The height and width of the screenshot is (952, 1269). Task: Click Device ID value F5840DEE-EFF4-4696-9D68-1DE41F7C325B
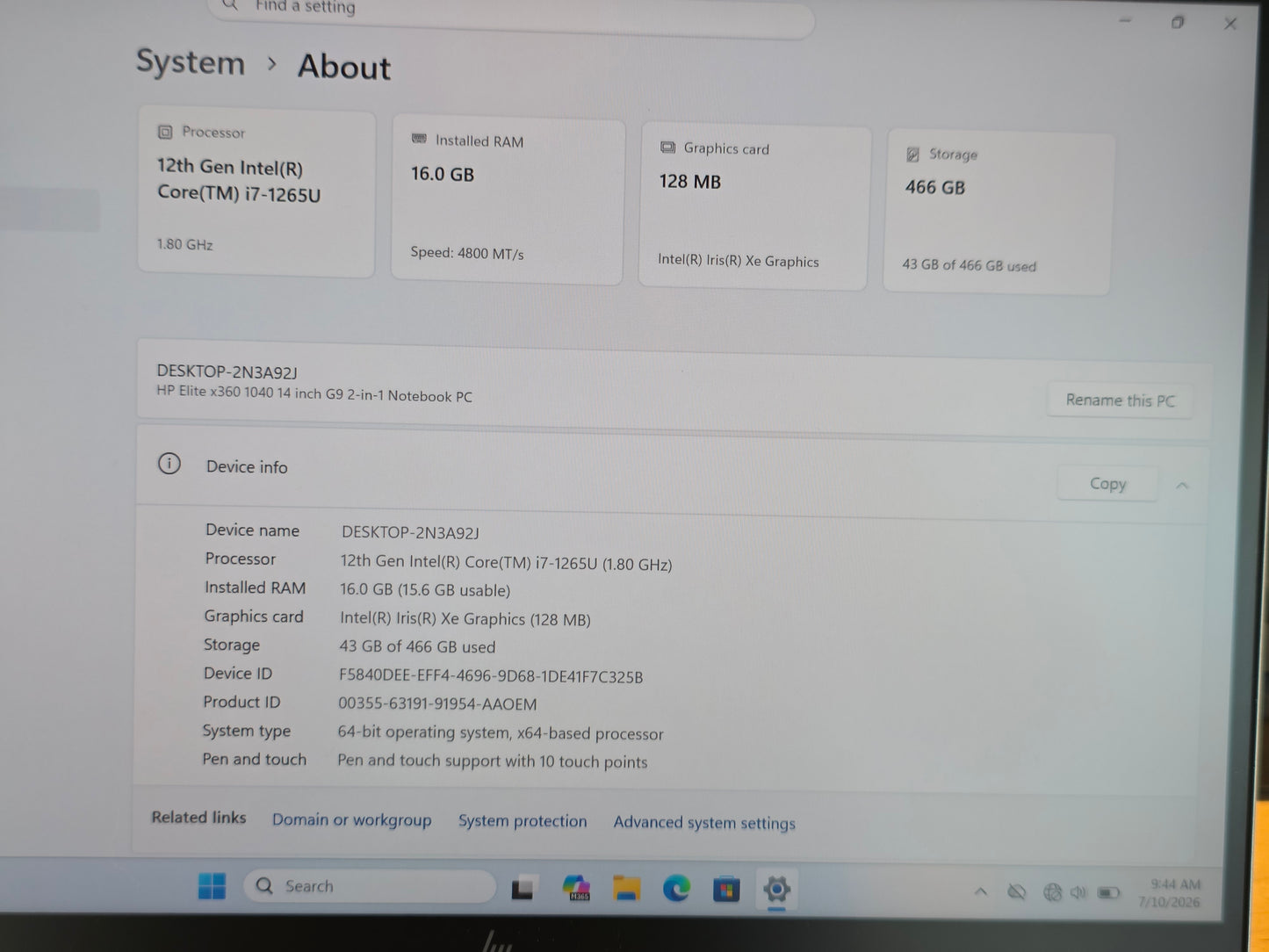(x=491, y=676)
